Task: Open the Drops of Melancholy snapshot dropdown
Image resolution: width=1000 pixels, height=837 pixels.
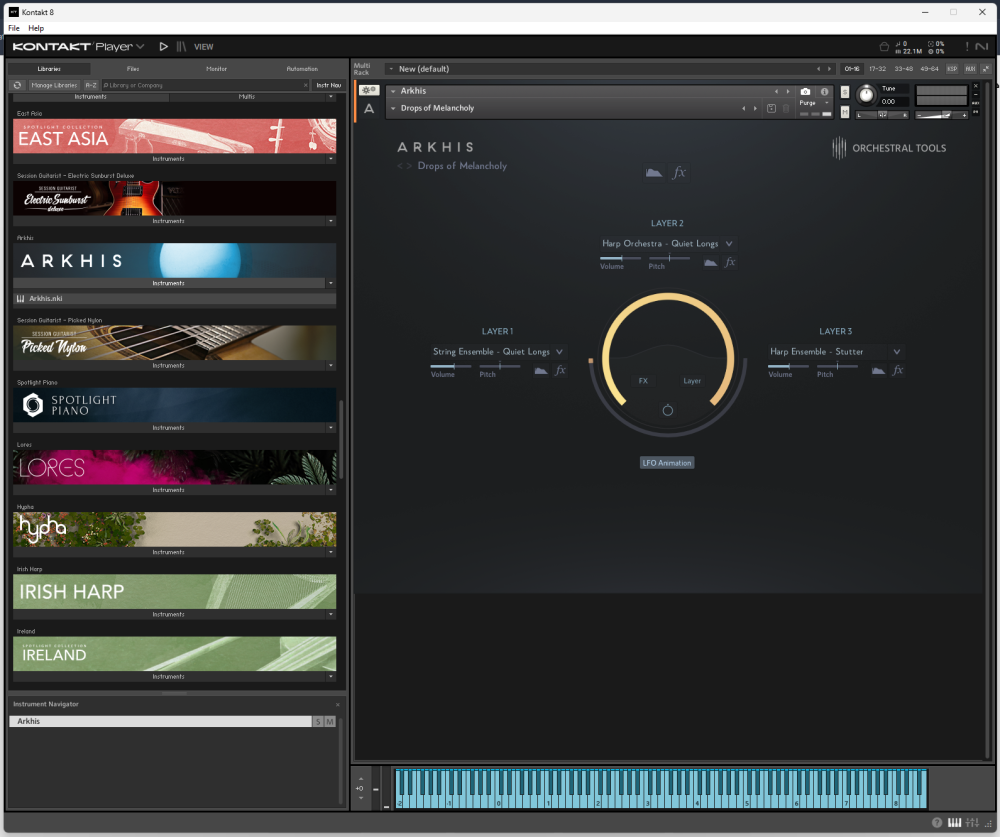Action: pos(393,108)
